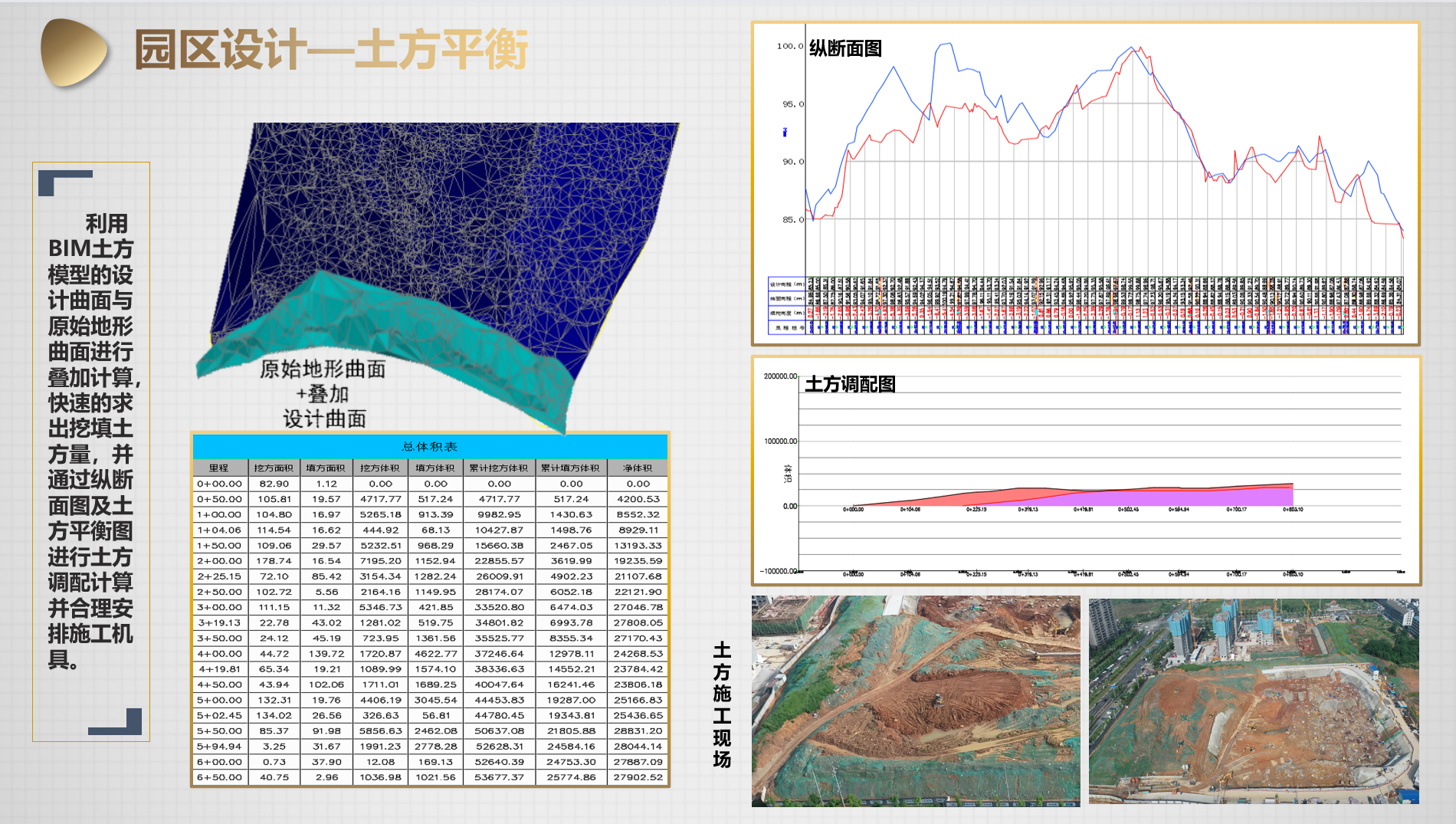Click the 累计填方体积 column header
Image resolution: width=1456 pixels, height=824 pixels.
click(571, 468)
